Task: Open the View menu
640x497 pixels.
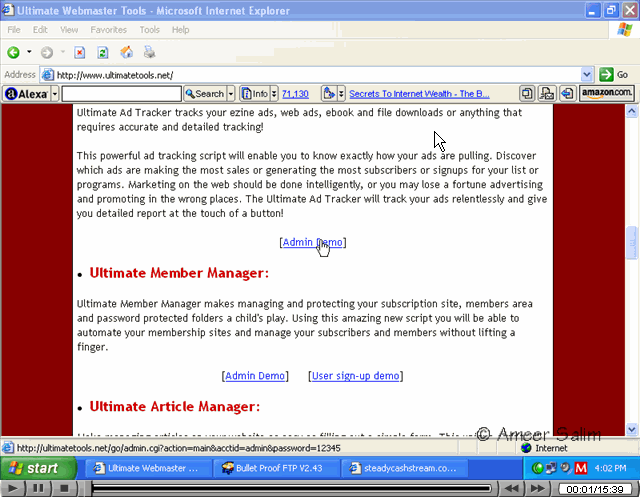Action: (x=69, y=30)
